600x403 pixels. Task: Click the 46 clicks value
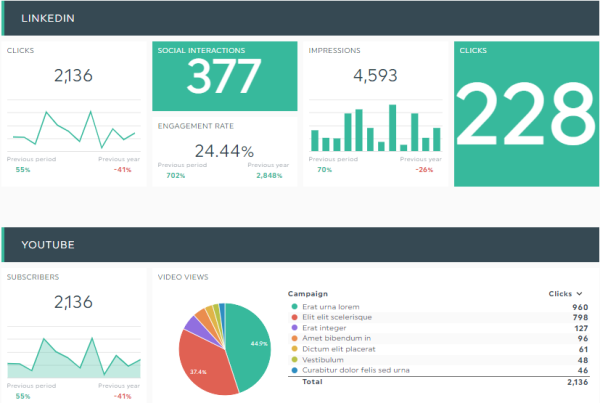point(583,370)
